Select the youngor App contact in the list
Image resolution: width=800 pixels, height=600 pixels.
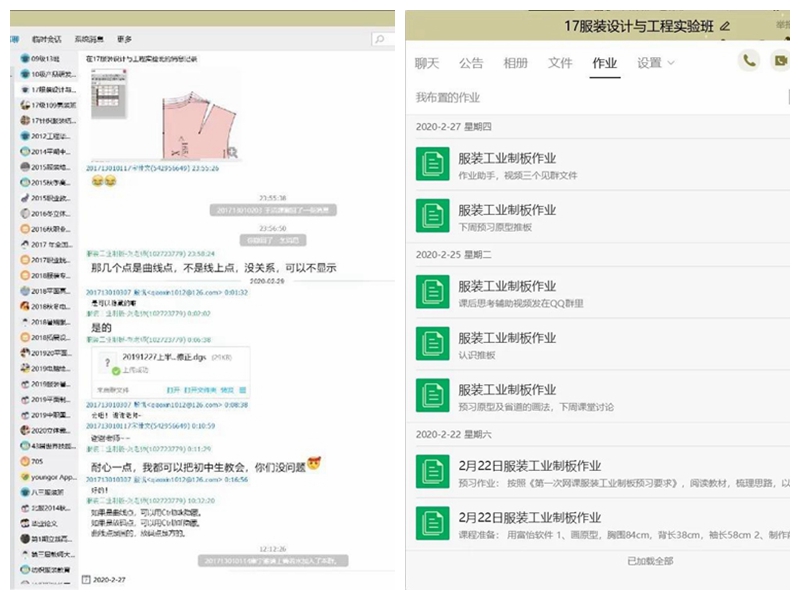[47, 477]
